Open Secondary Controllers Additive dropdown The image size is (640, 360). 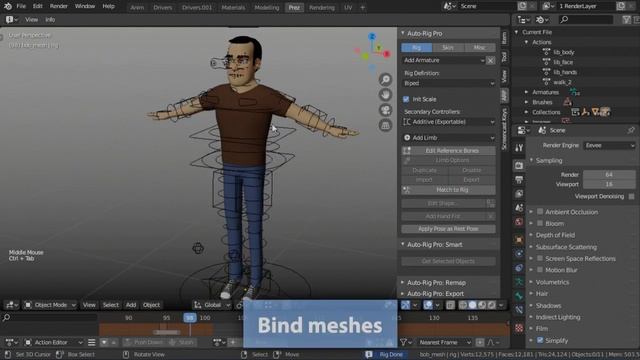449,122
